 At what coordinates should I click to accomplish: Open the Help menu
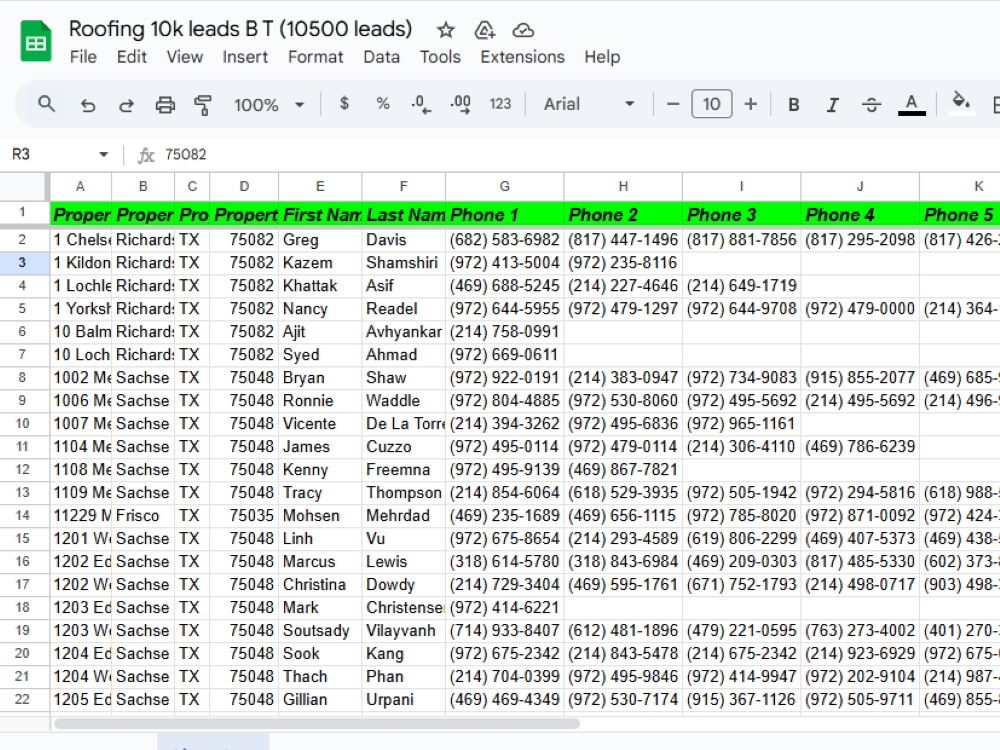tap(602, 57)
